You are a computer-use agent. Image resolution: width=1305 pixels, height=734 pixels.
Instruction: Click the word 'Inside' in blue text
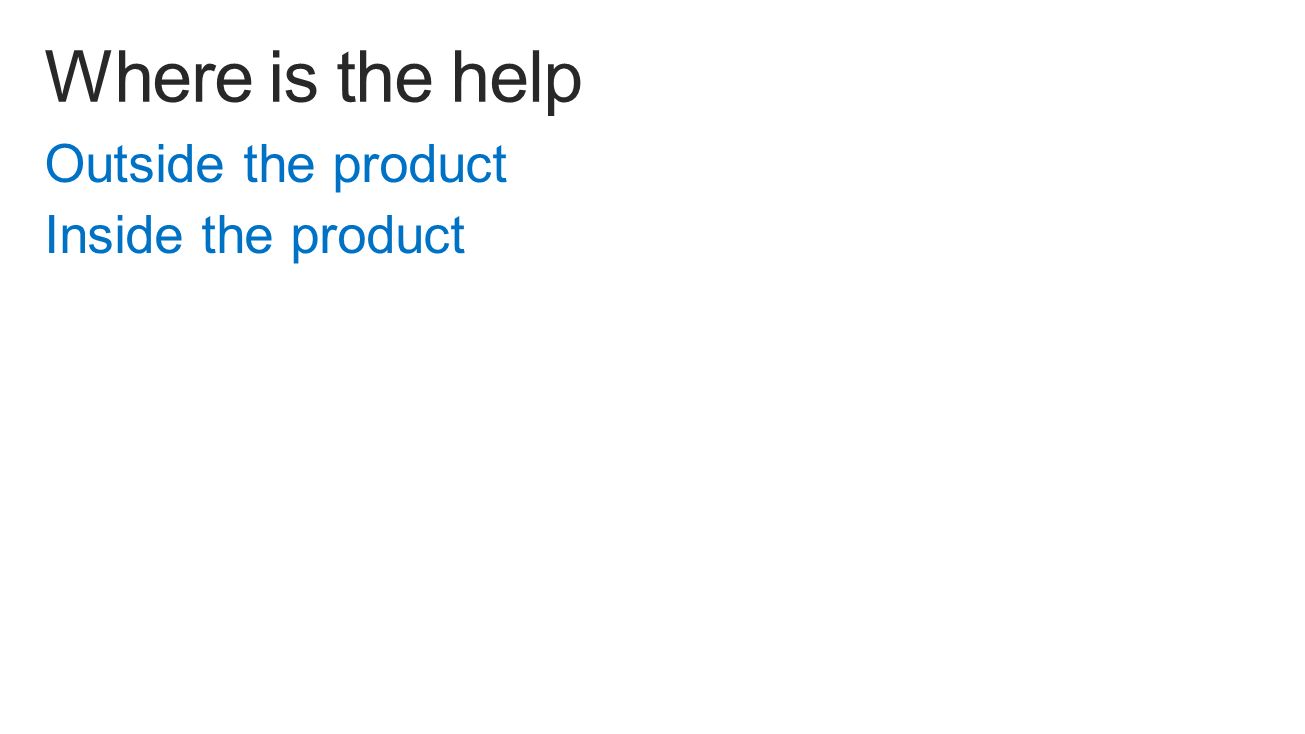[114, 235]
